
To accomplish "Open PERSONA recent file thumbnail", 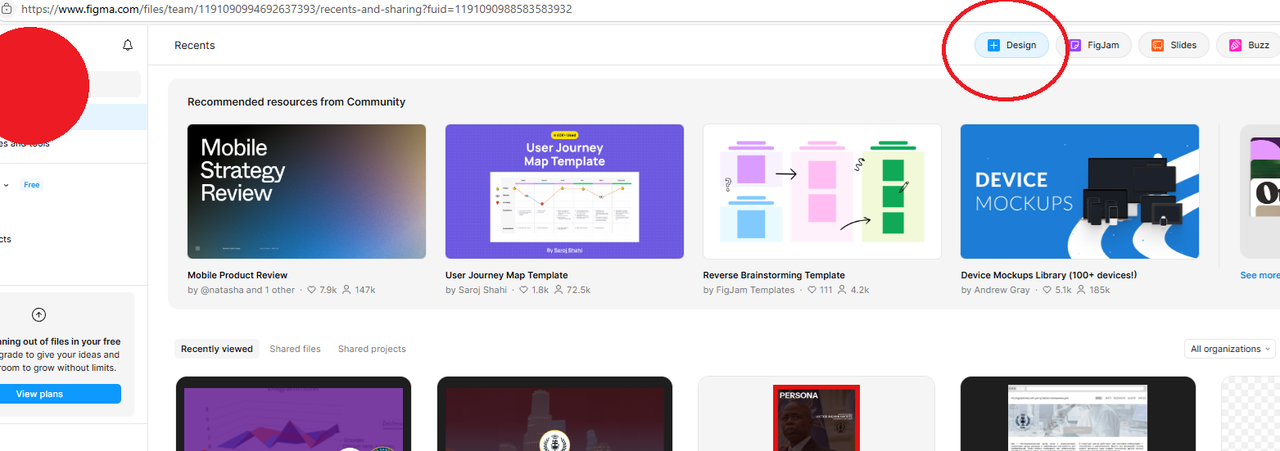I will pyautogui.click(x=816, y=414).
